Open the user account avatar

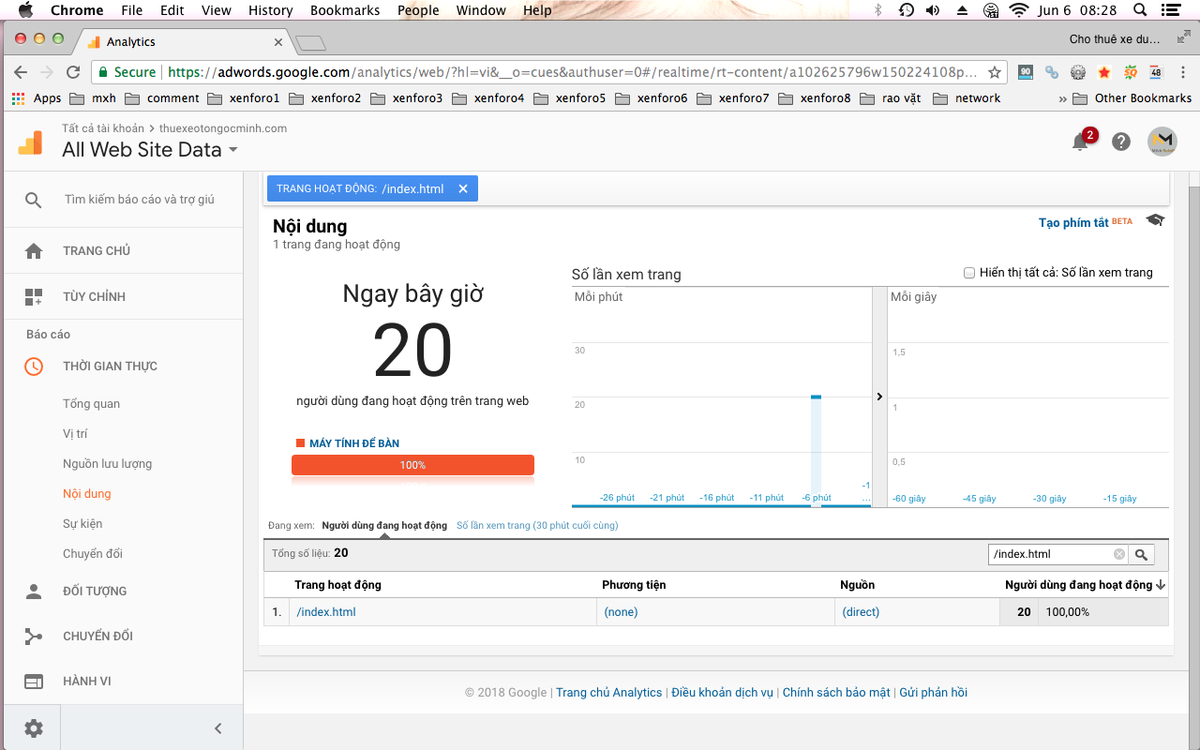[1162, 142]
